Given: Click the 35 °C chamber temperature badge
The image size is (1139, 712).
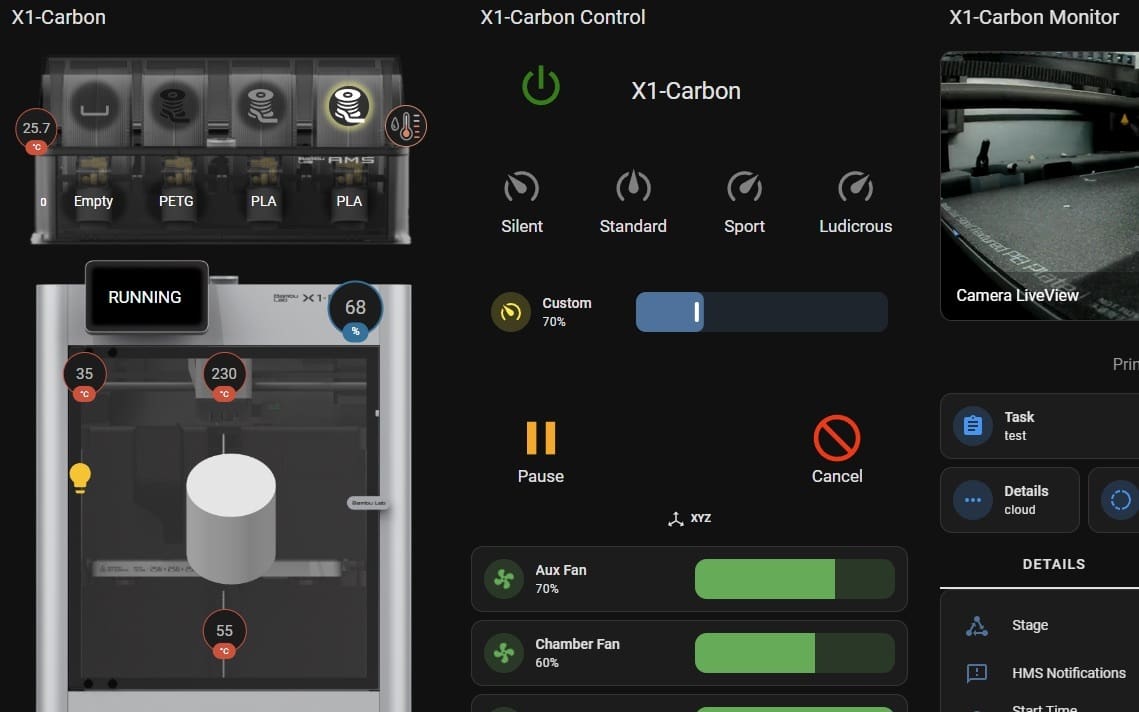Looking at the screenshot, I should [84, 376].
